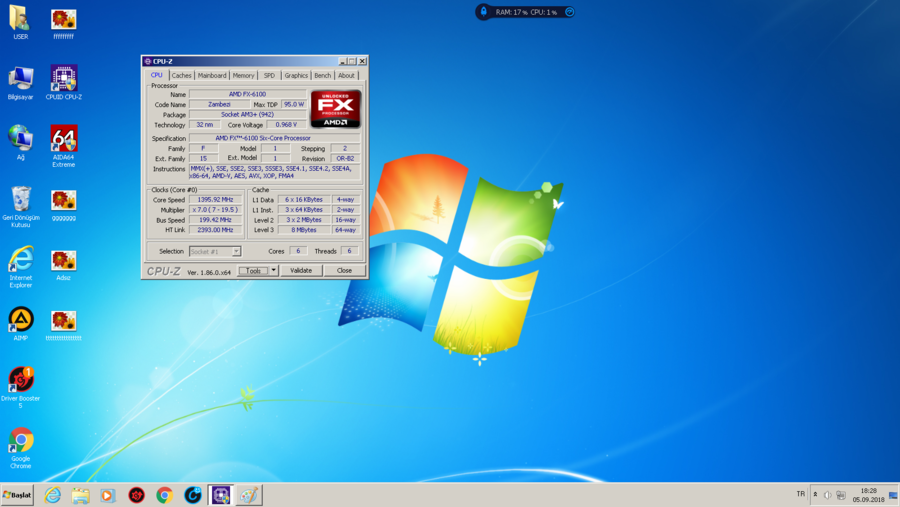The width and height of the screenshot is (900, 507).
Task: Switch to the Mainboard tab
Action: tap(212, 75)
